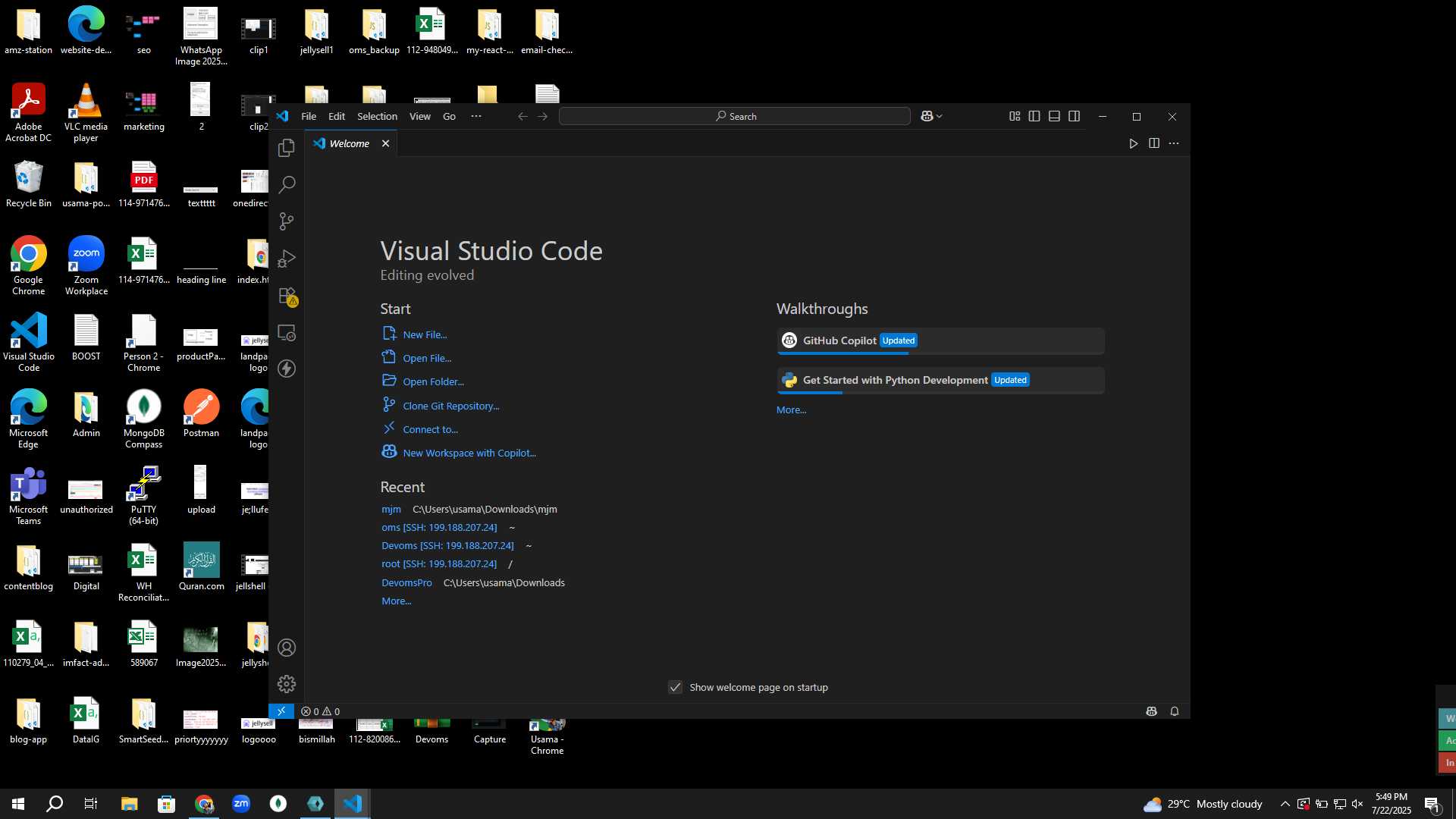Click the taskbar search magnifier
The image size is (1456, 819).
[x=55, y=804]
